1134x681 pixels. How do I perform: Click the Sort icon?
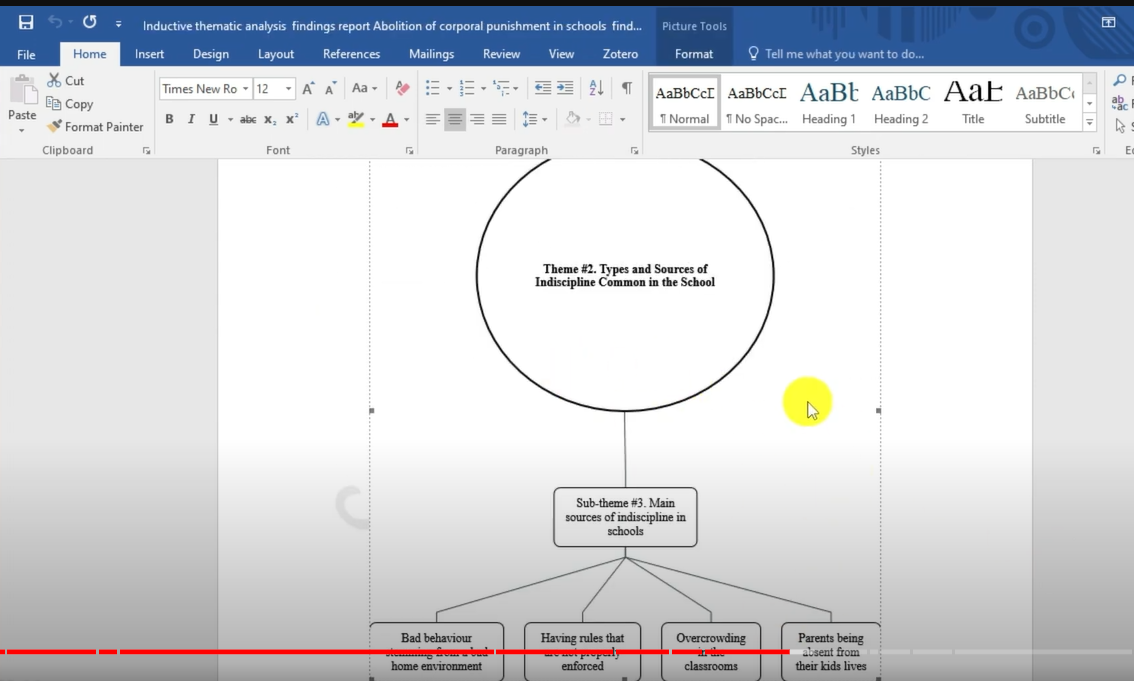click(596, 88)
